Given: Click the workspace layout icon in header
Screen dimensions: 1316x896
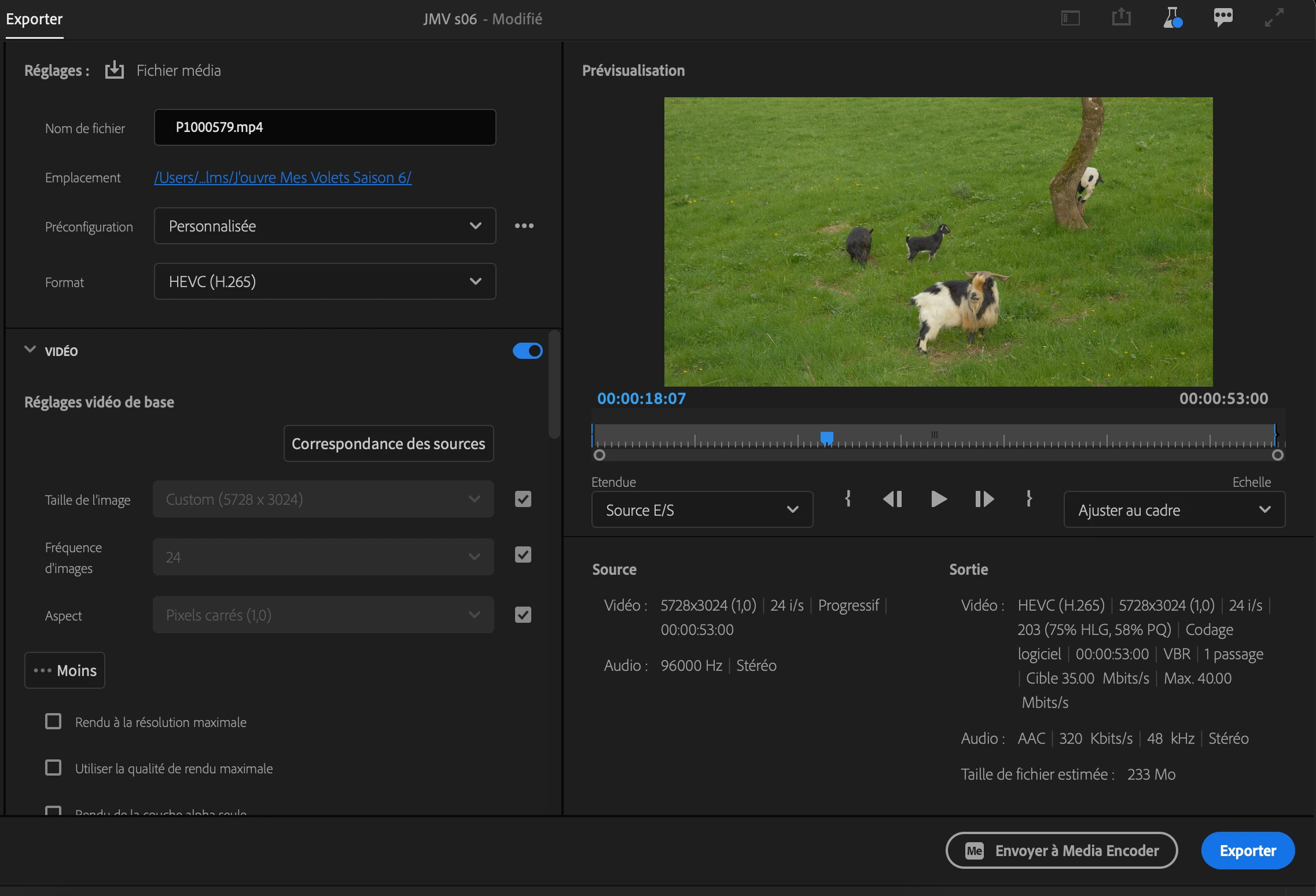Looking at the screenshot, I should [x=1070, y=19].
